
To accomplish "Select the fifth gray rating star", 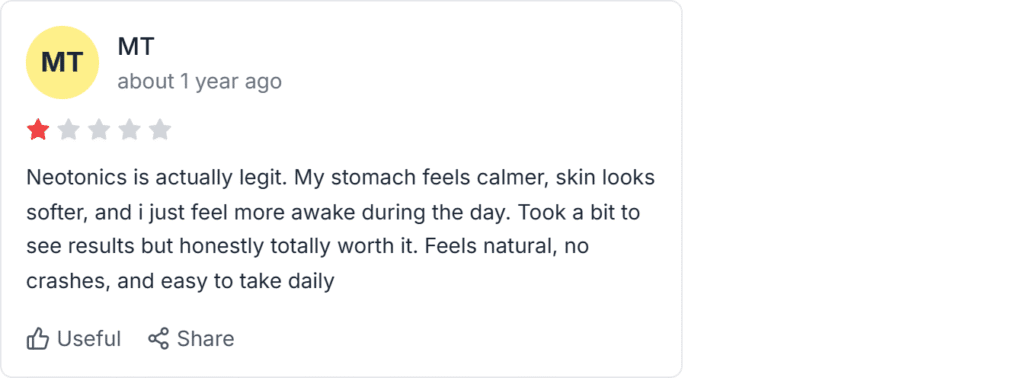I will 159,130.
